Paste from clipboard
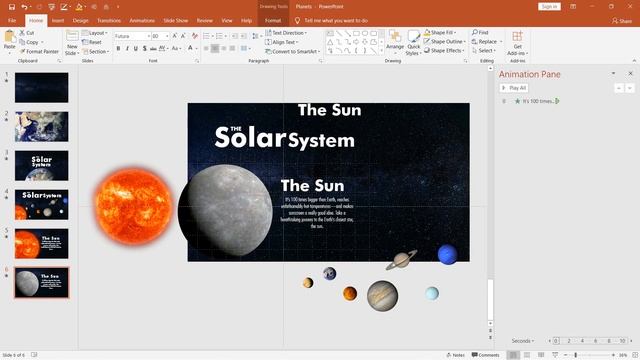Image resolution: width=640 pixels, height=360 pixels. pyautogui.click(x=9, y=41)
